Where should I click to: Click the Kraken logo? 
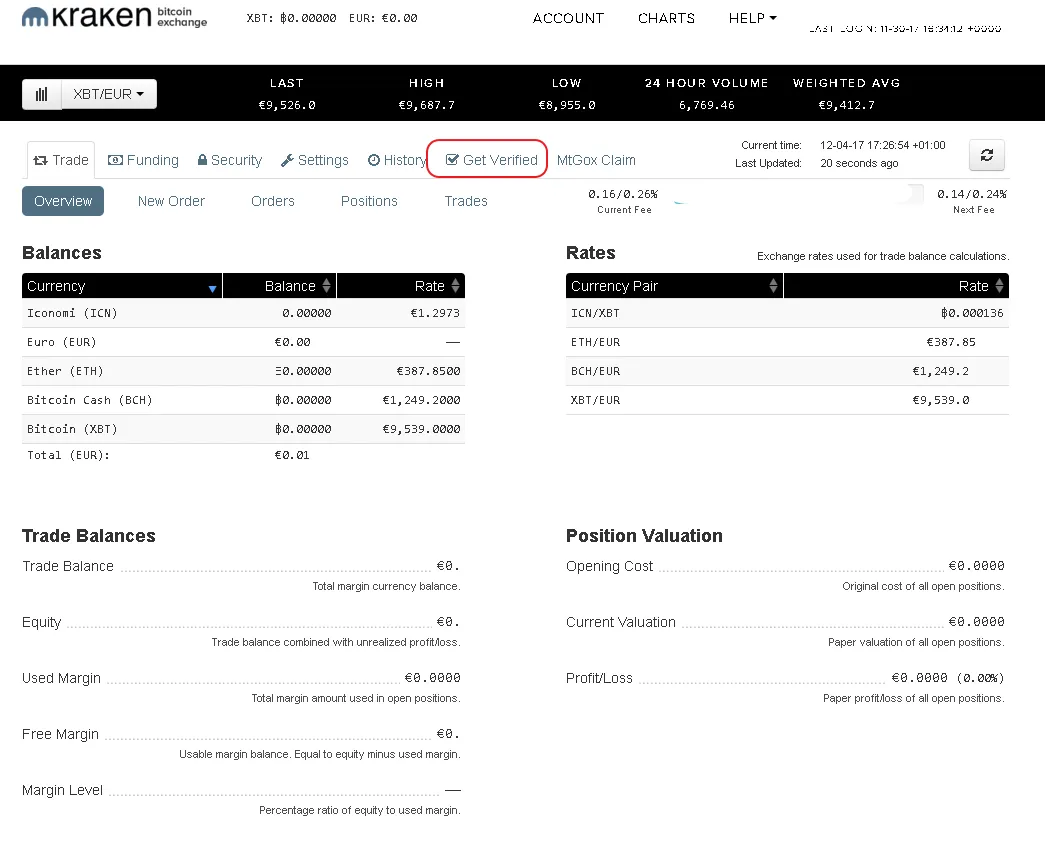114,17
